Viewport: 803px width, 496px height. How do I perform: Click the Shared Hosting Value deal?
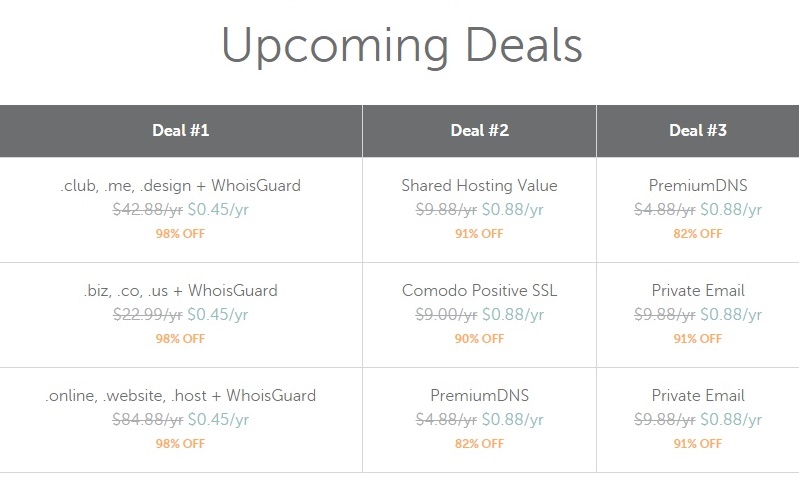point(479,185)
